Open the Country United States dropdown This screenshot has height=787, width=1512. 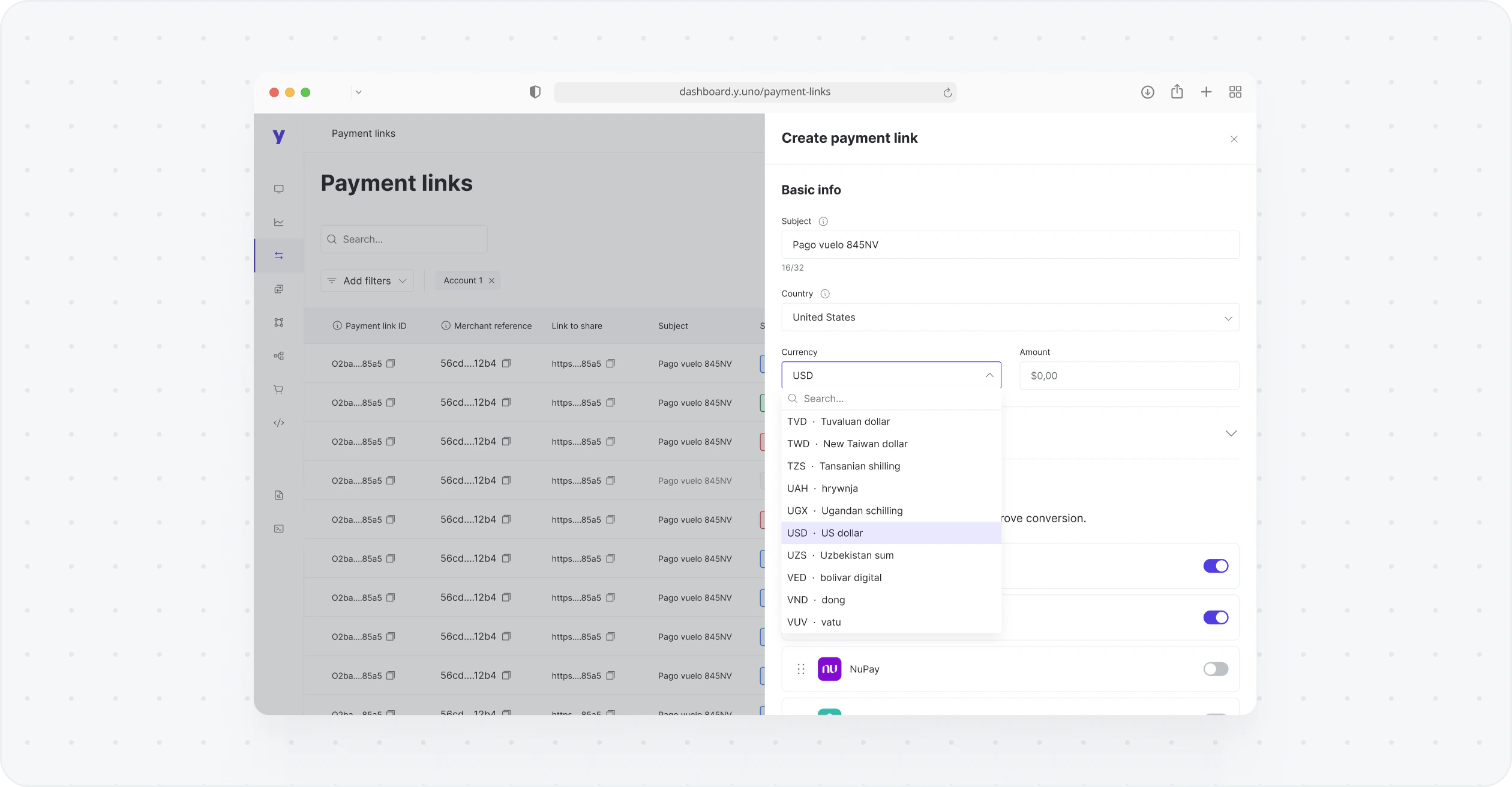click(1010, 318)
